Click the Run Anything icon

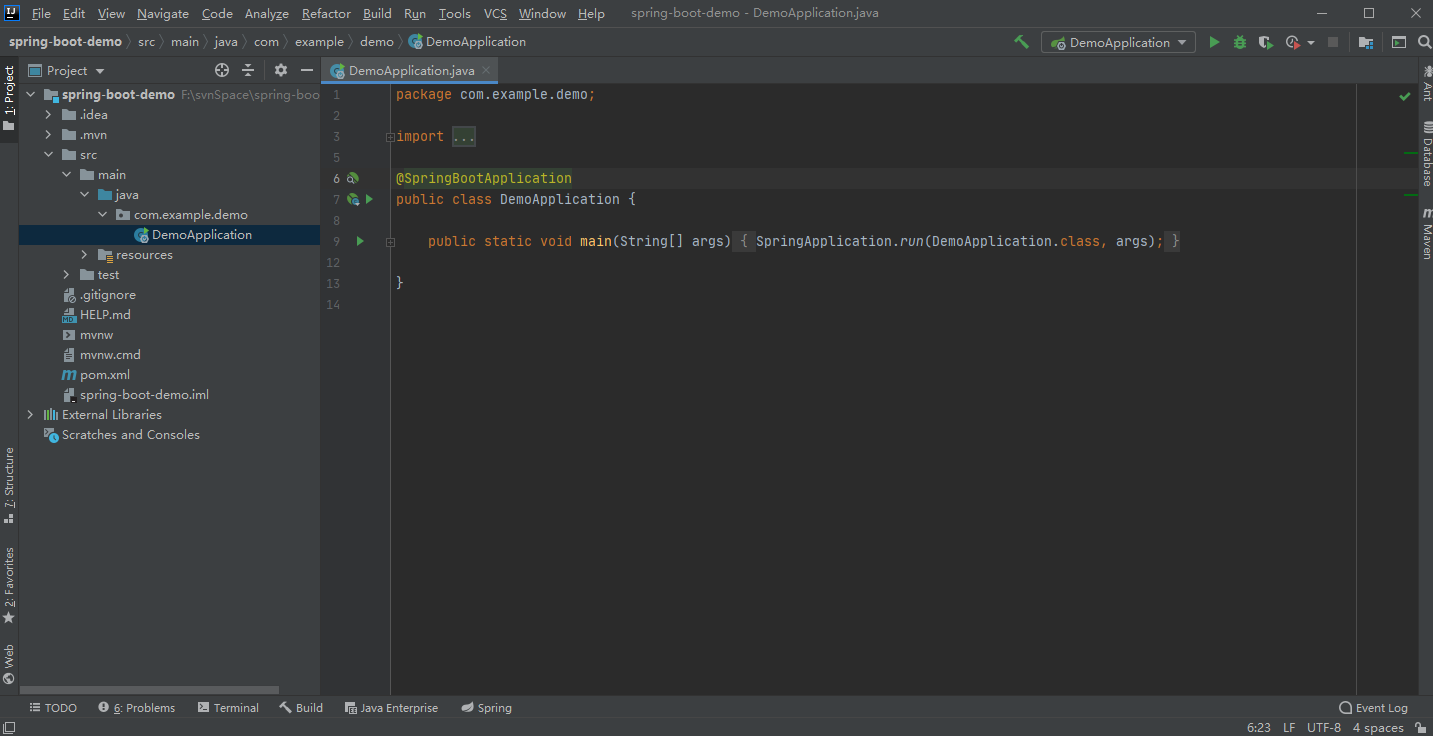1399,42
